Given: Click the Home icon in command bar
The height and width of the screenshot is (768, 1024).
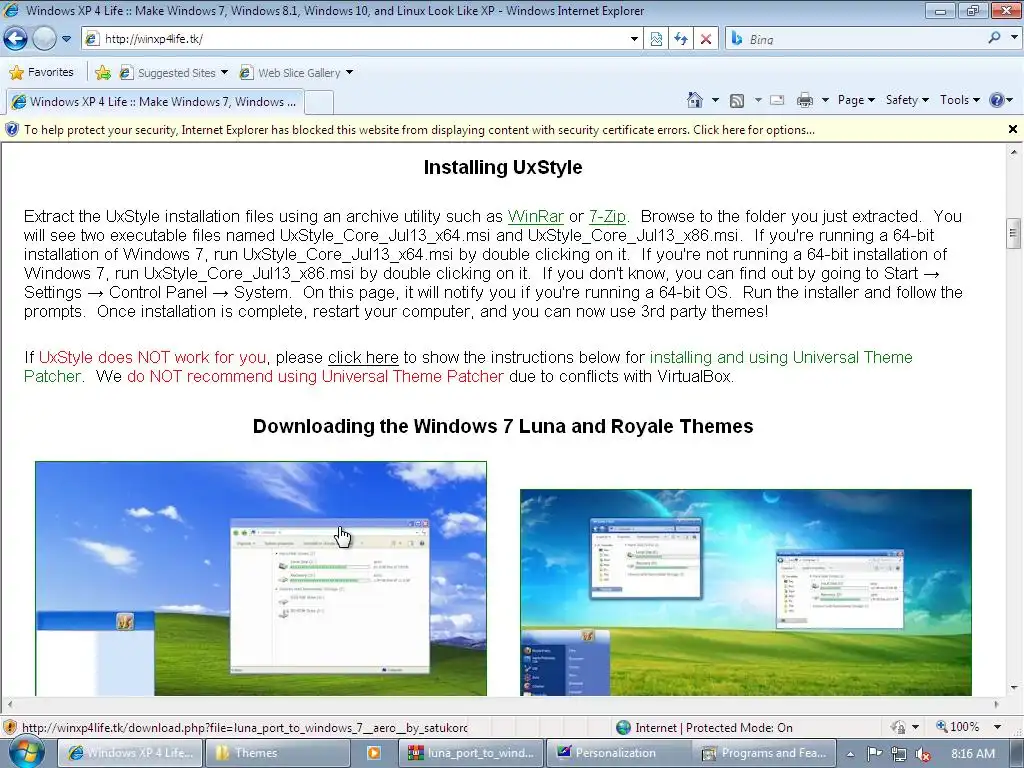Looking at the screenshot, I should coord(695,100).
